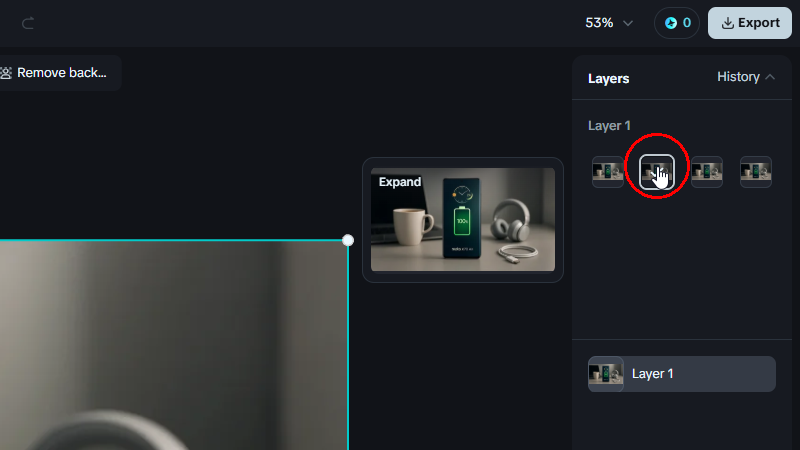The image size is (800, 450).
Task: Click the Export button
Action: (x=749, y=23)
